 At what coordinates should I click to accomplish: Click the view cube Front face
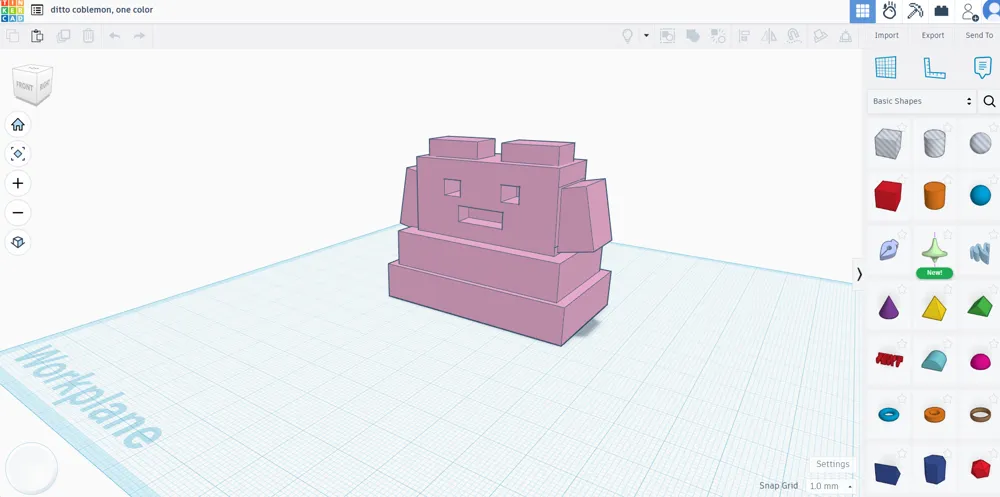coord(24,86)
